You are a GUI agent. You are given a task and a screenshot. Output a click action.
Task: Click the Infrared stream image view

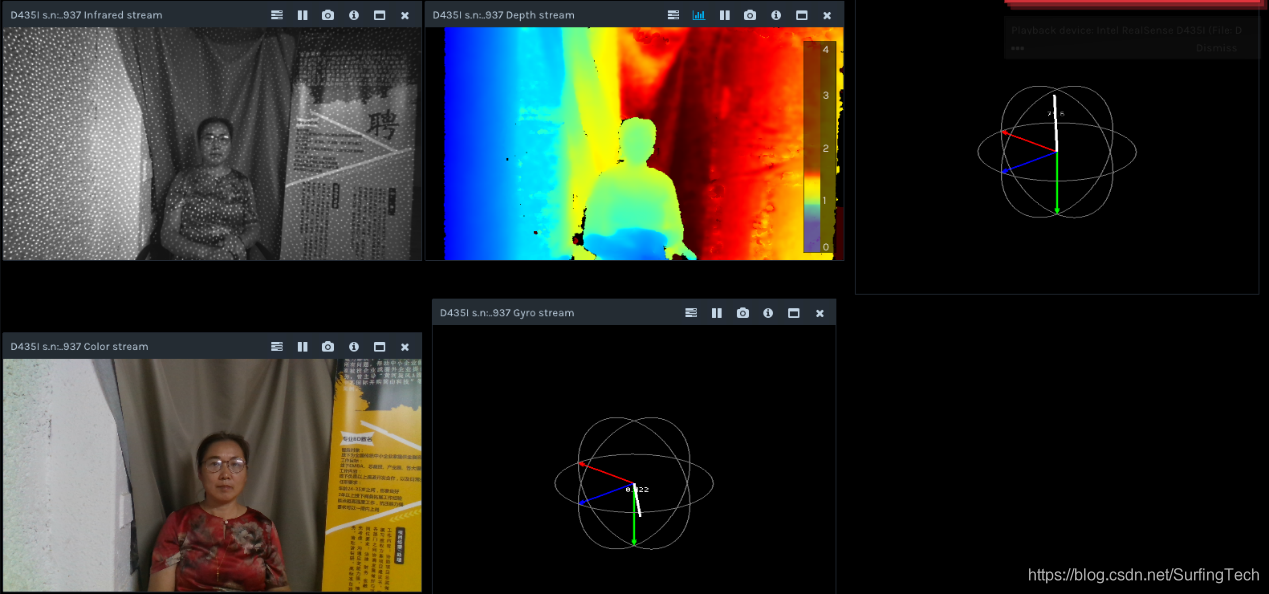click(212, 144)
